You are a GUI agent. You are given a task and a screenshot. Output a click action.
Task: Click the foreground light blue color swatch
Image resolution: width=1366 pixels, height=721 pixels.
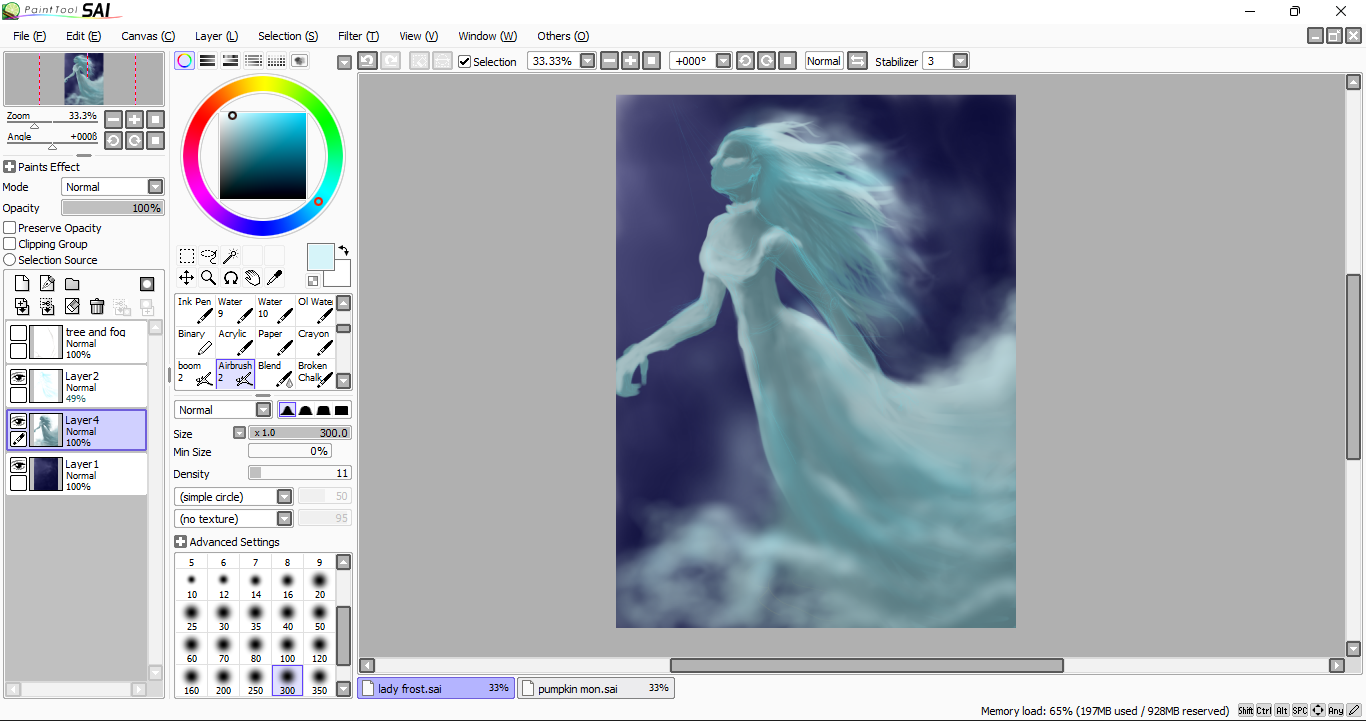320,257
